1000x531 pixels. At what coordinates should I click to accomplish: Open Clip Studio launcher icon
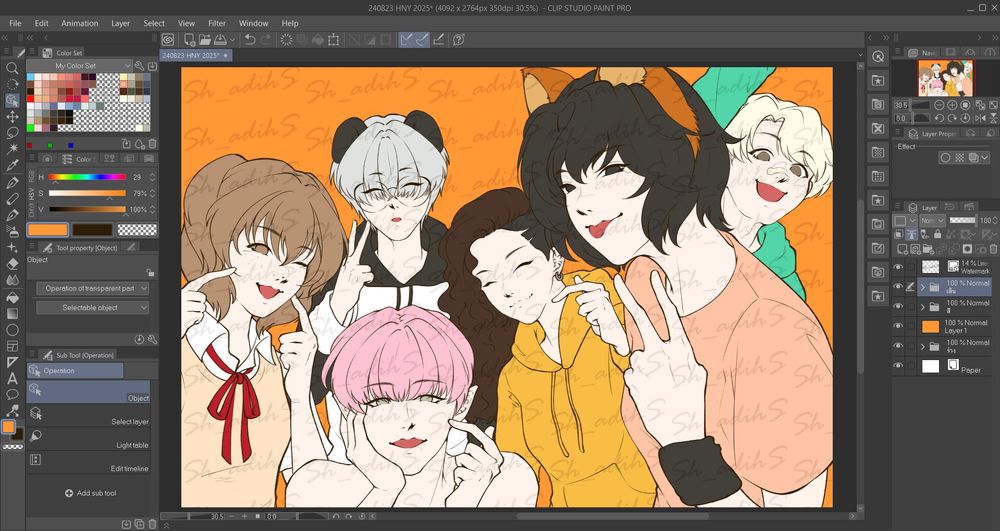point(168,40)
